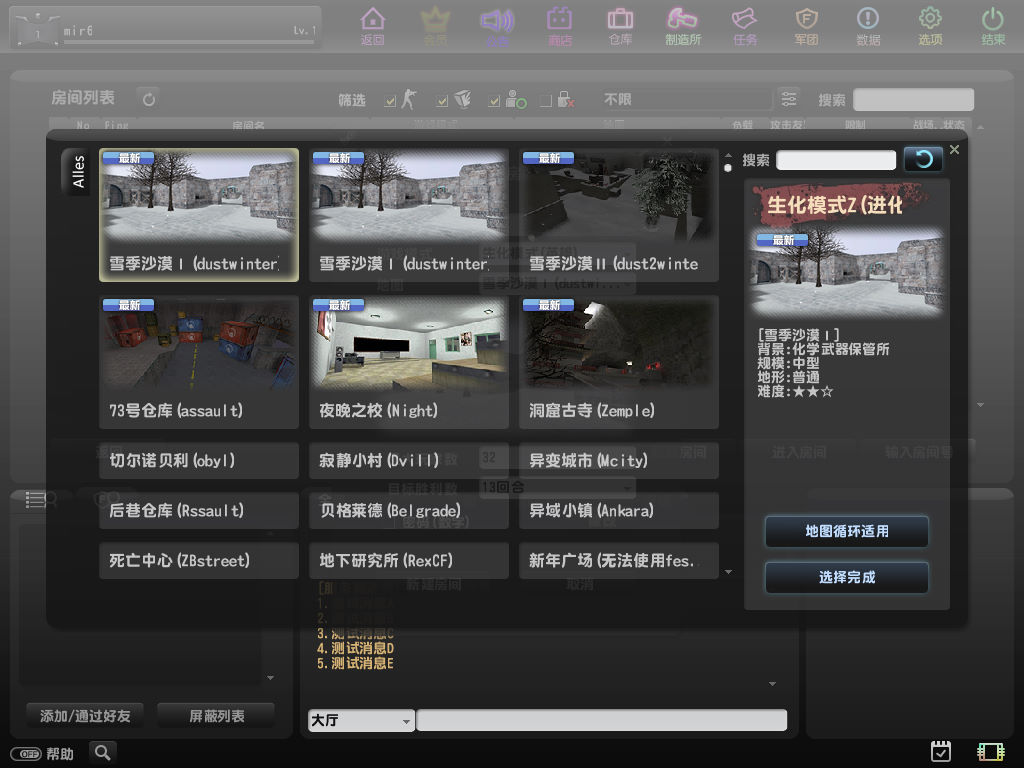Open the calendar check icon at bottom right

tap(940, 752)
